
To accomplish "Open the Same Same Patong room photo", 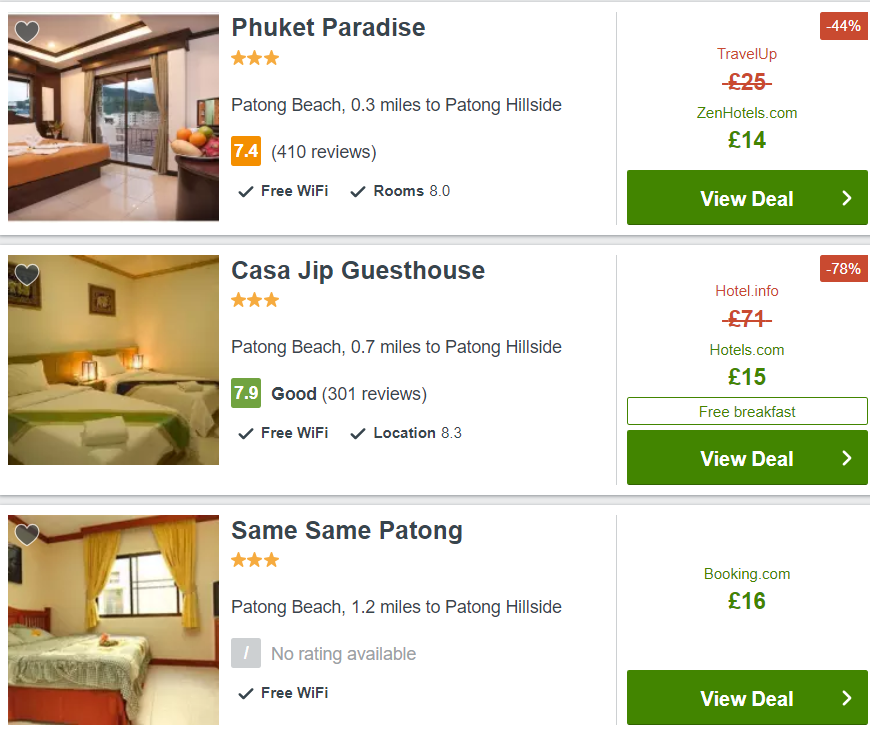I will pos(113,619).
